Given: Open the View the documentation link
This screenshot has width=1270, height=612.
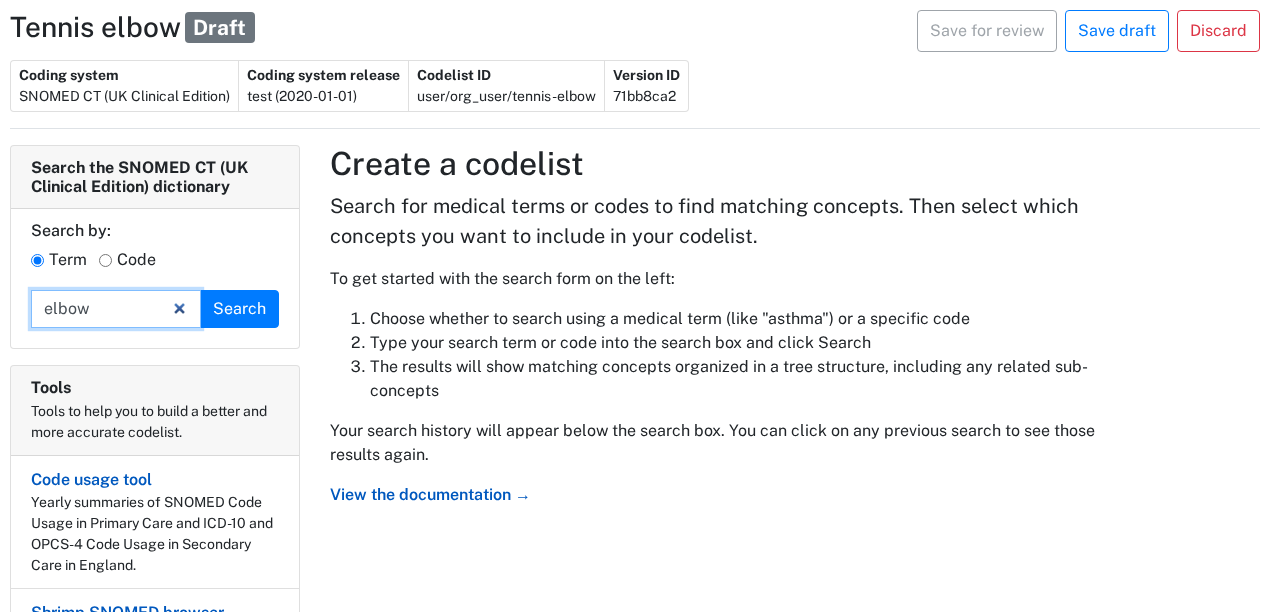Looking at the screenshot, I should pos(430,495).
